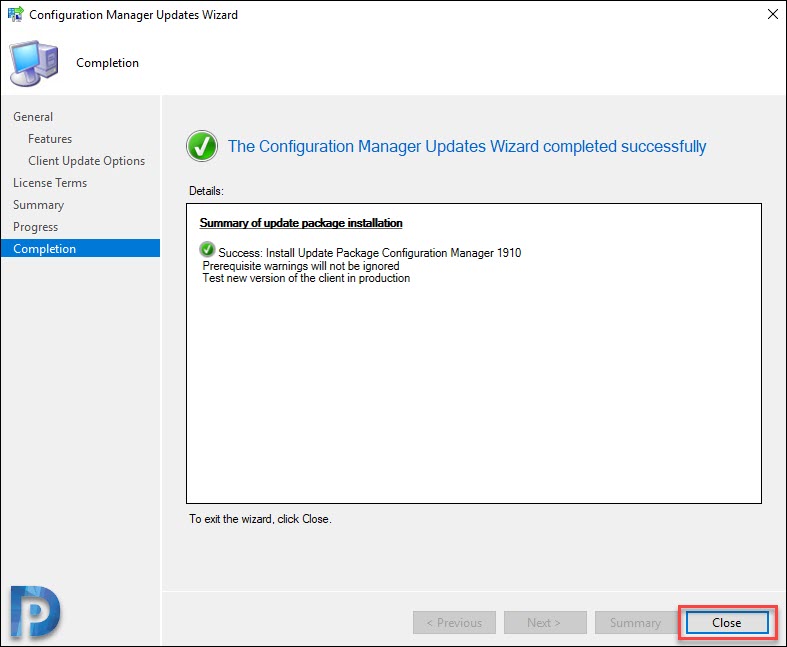Image resolution: width=787 pixels, height=647 pixels.
Task: Go to License Terms step
Action: [x=50, y=183]
